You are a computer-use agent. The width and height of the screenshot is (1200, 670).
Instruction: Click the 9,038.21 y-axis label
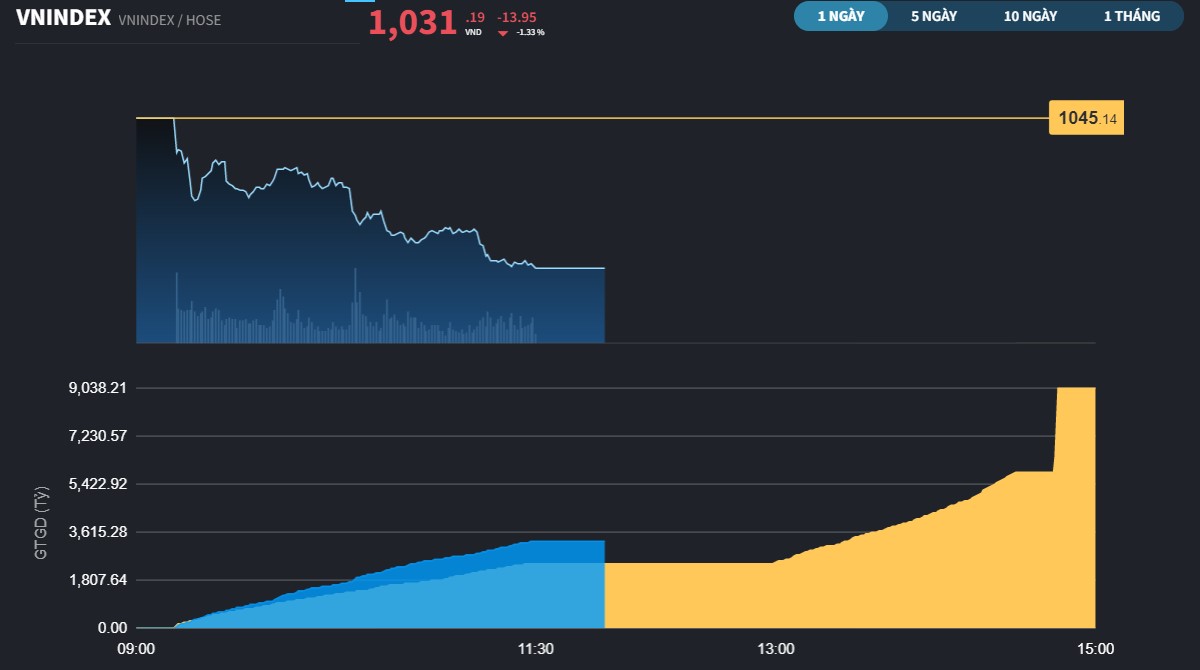(x=98, y=388)
